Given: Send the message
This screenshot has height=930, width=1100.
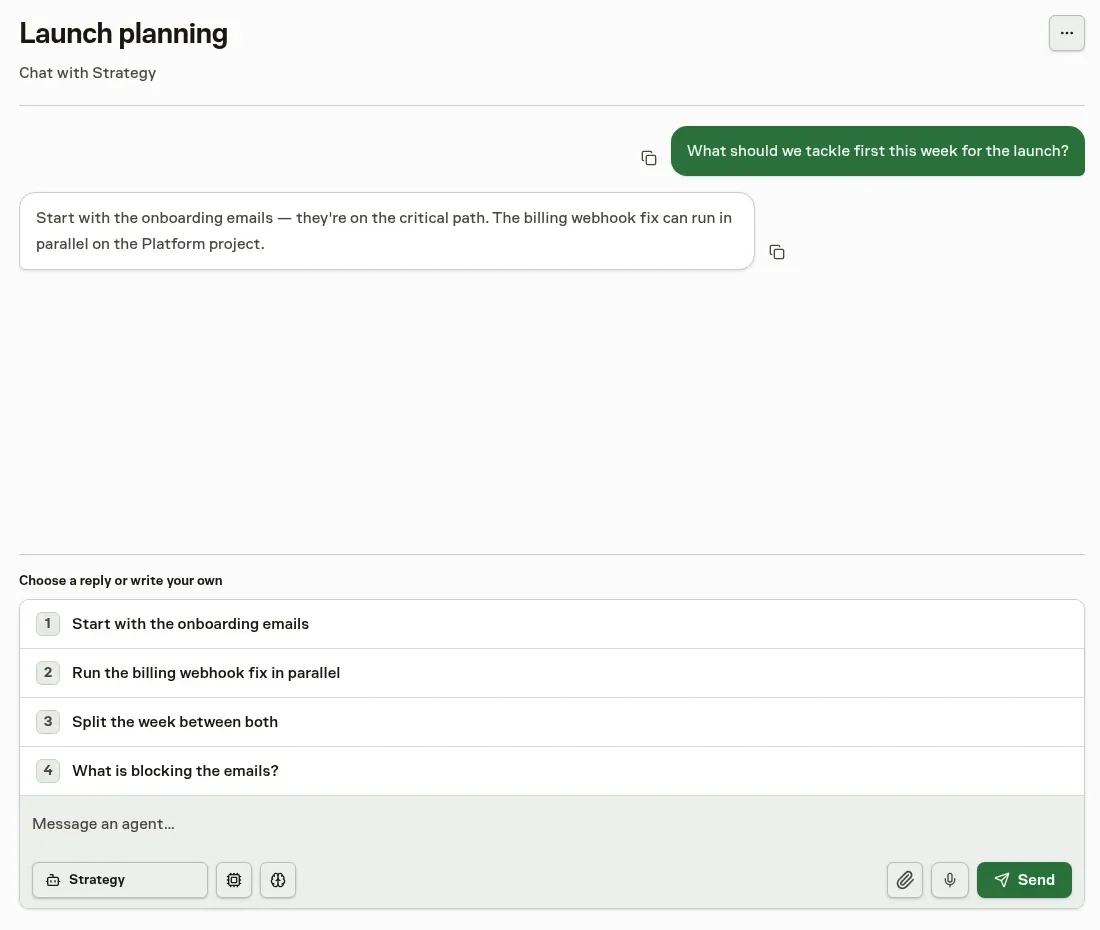Looking at the screenshot, I should (x=1024, y=880).
